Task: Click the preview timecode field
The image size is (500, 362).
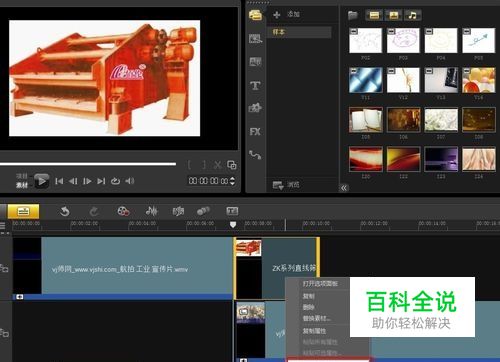Action: 208,181
